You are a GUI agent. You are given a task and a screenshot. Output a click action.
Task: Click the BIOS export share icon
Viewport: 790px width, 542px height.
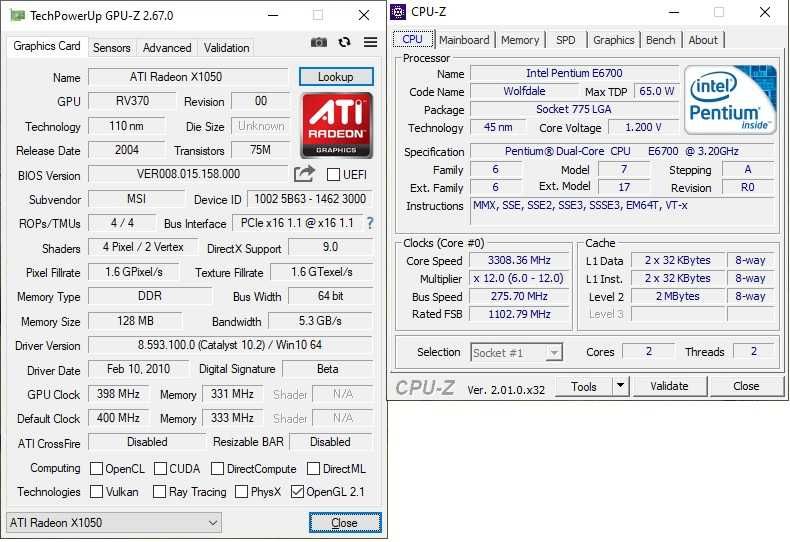(304, 174)
